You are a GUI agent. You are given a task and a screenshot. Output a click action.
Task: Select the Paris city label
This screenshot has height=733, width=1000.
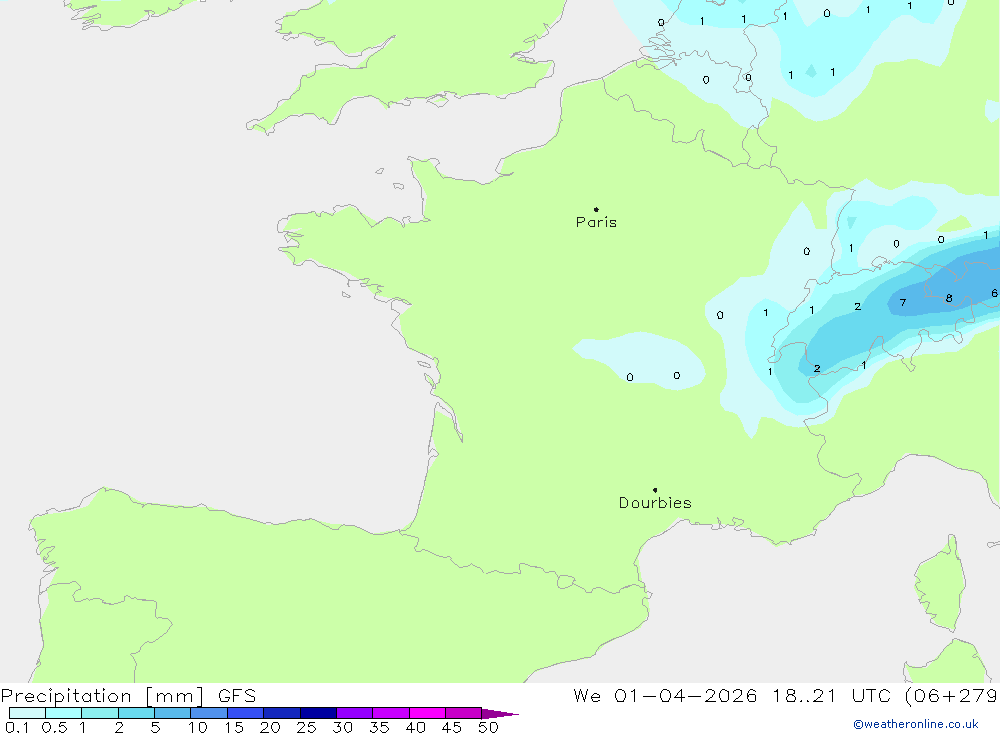596,222
